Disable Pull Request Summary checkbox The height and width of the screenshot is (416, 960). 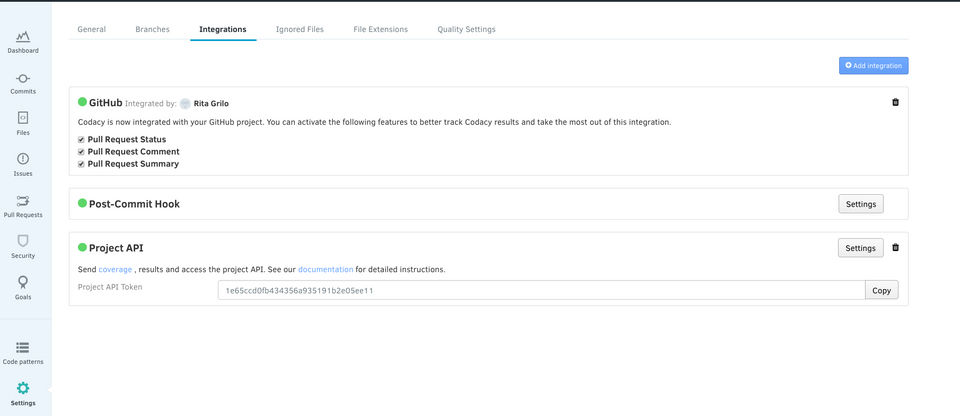tap(82, 164)
